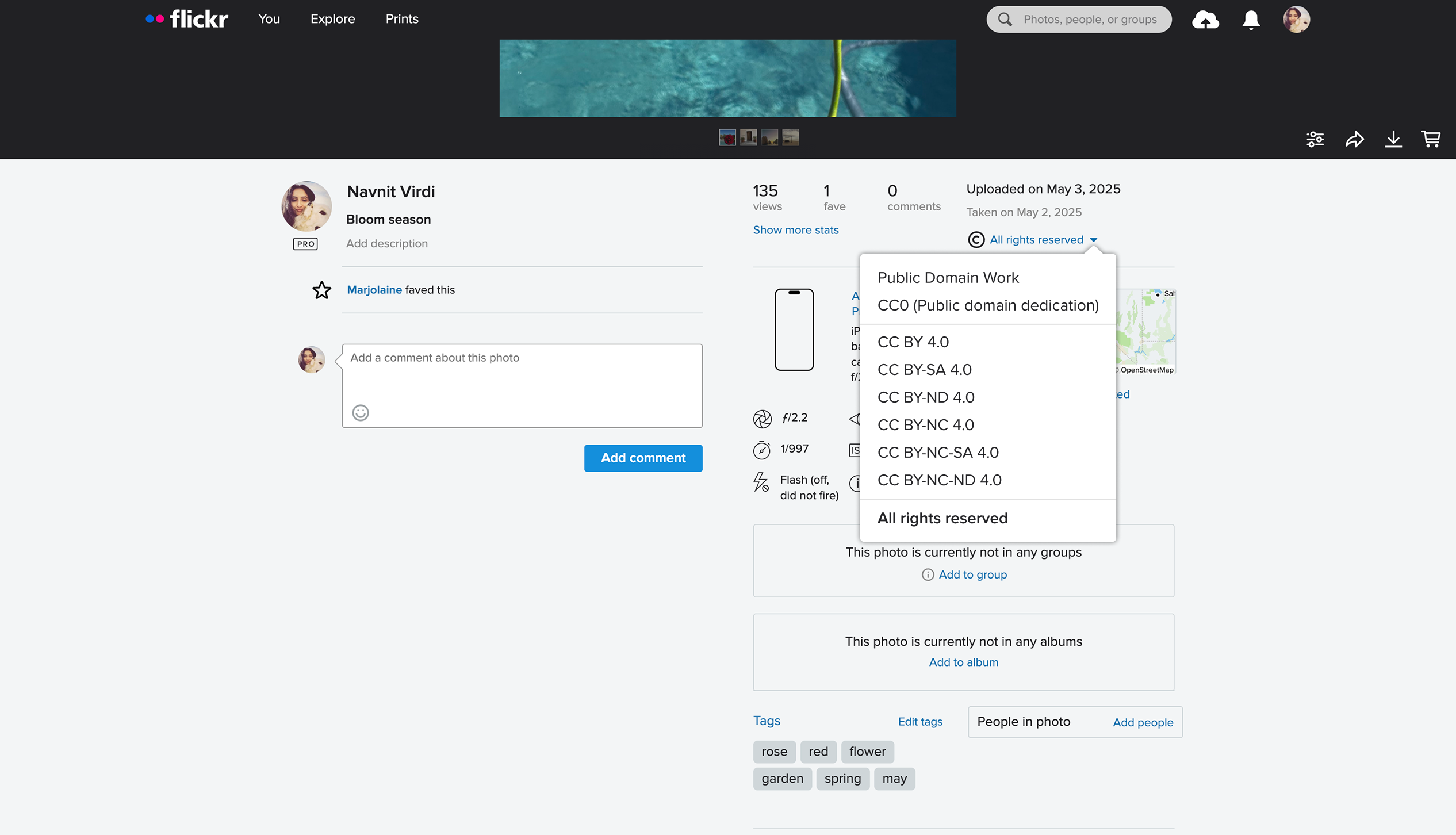Open the share options via the arrow icon
The image size is (1456, 835).
(x=1355, y=139)
